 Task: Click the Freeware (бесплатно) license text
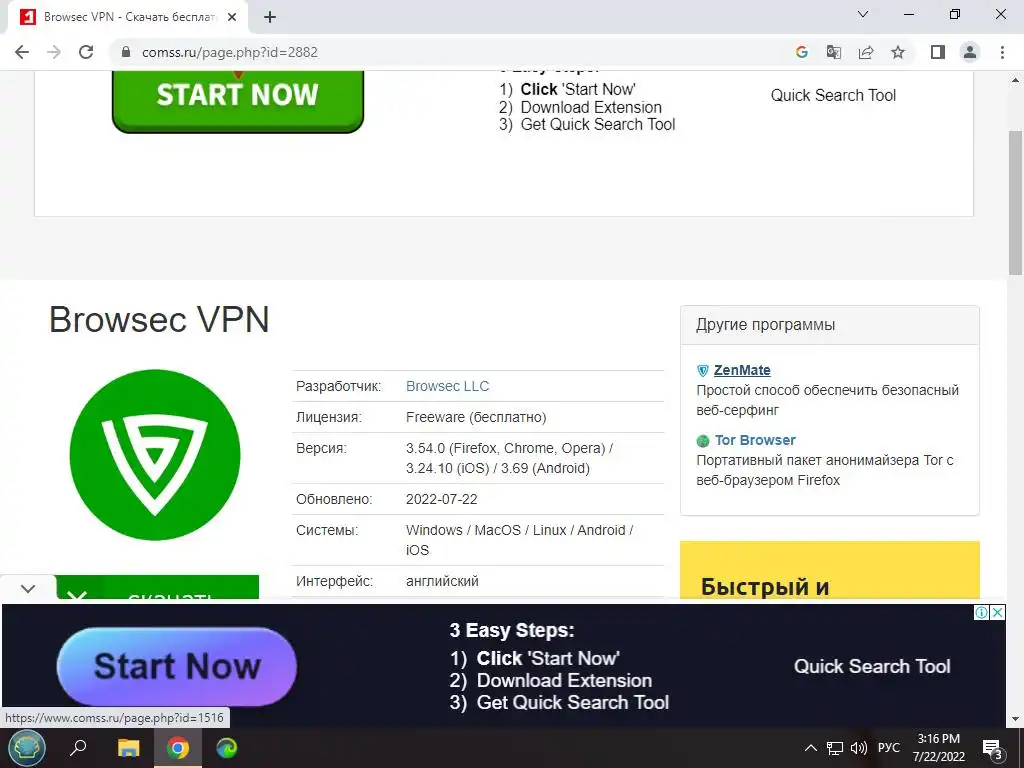pyautogui.click(x=476, y=417)
